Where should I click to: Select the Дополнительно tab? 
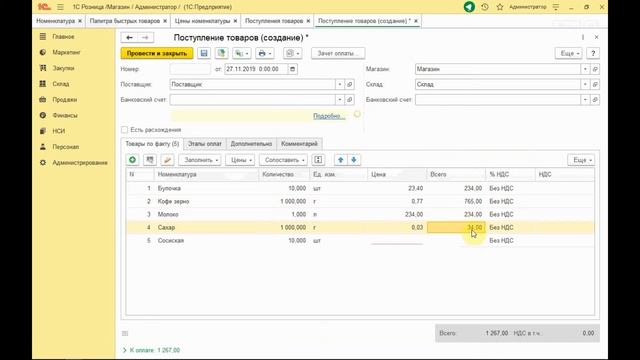click(251, 144)
